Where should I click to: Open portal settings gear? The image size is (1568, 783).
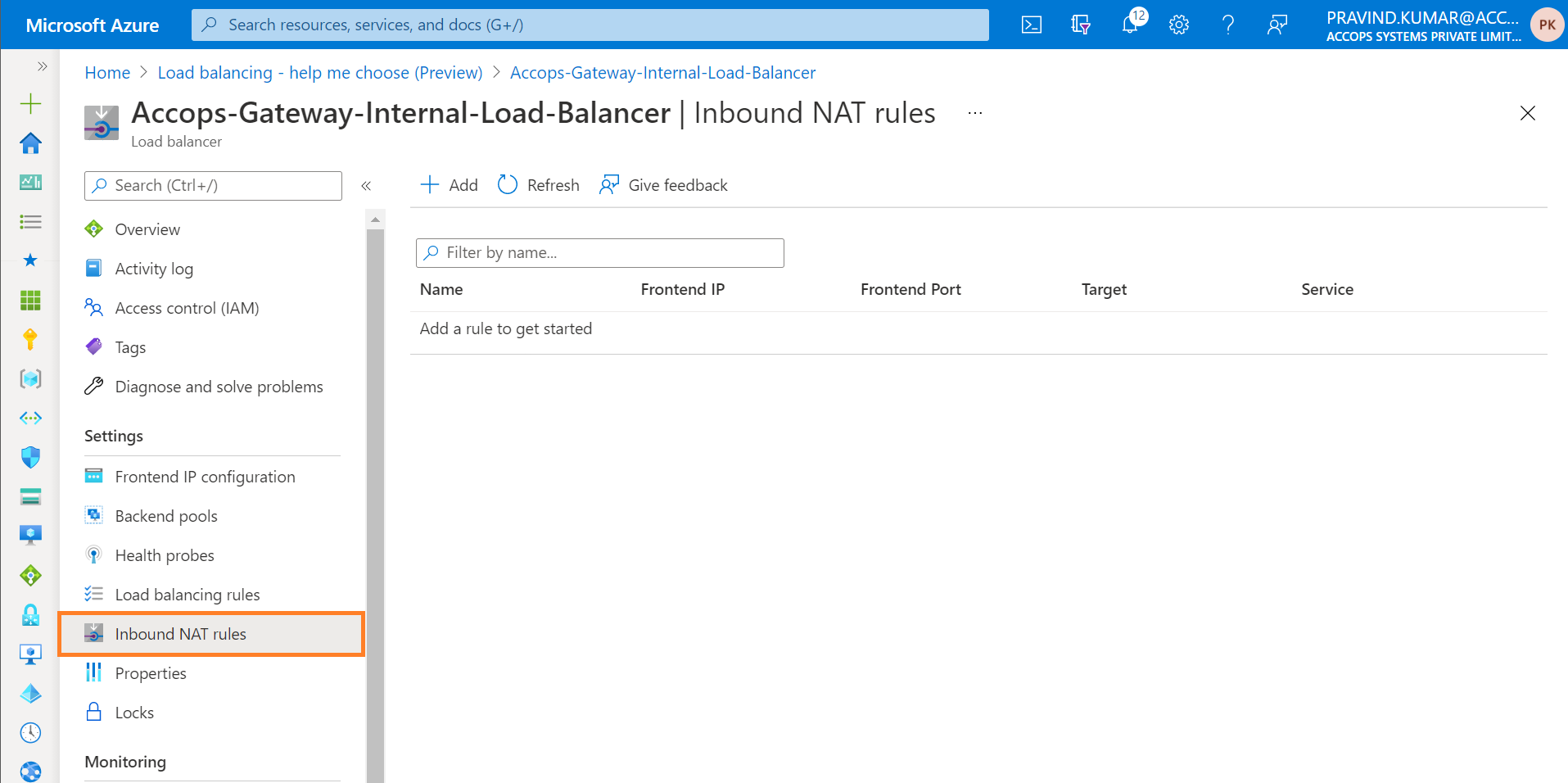pos(1179,25)
